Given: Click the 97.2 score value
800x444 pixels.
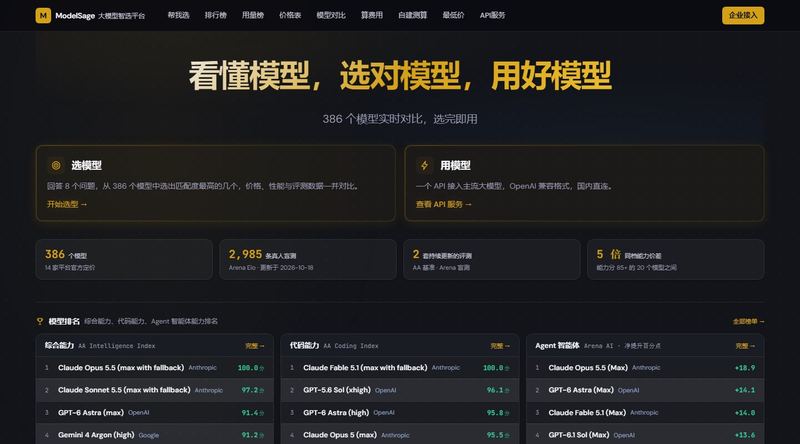Looking at the screenshot, I should pyautogui.click(x=253, y=390).
